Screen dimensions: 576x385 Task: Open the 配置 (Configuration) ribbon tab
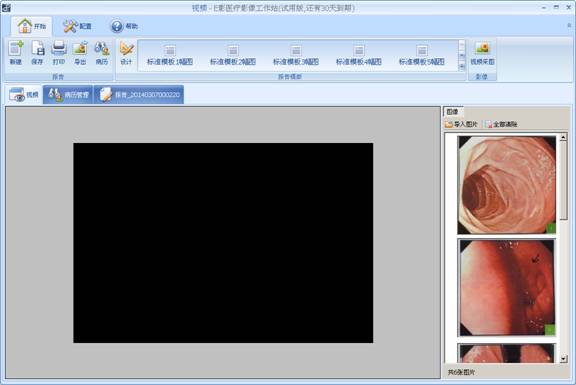(78, 26)
